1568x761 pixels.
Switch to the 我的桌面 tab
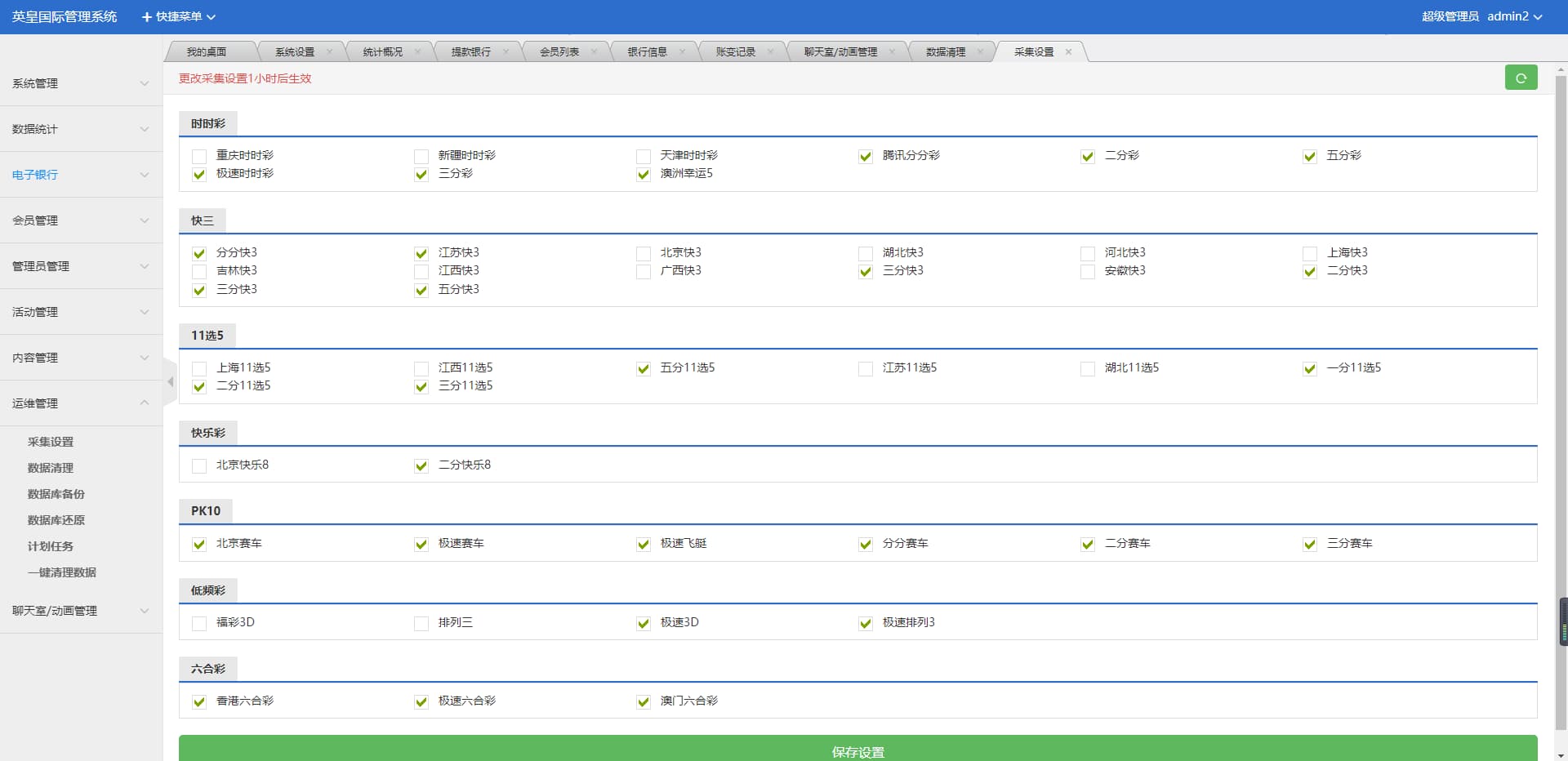206,52
